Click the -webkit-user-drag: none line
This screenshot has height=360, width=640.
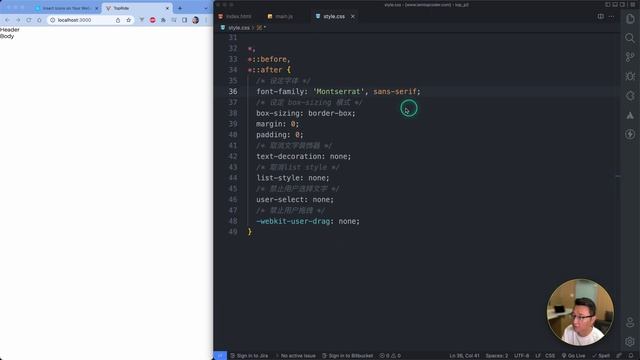pos(308,221)
